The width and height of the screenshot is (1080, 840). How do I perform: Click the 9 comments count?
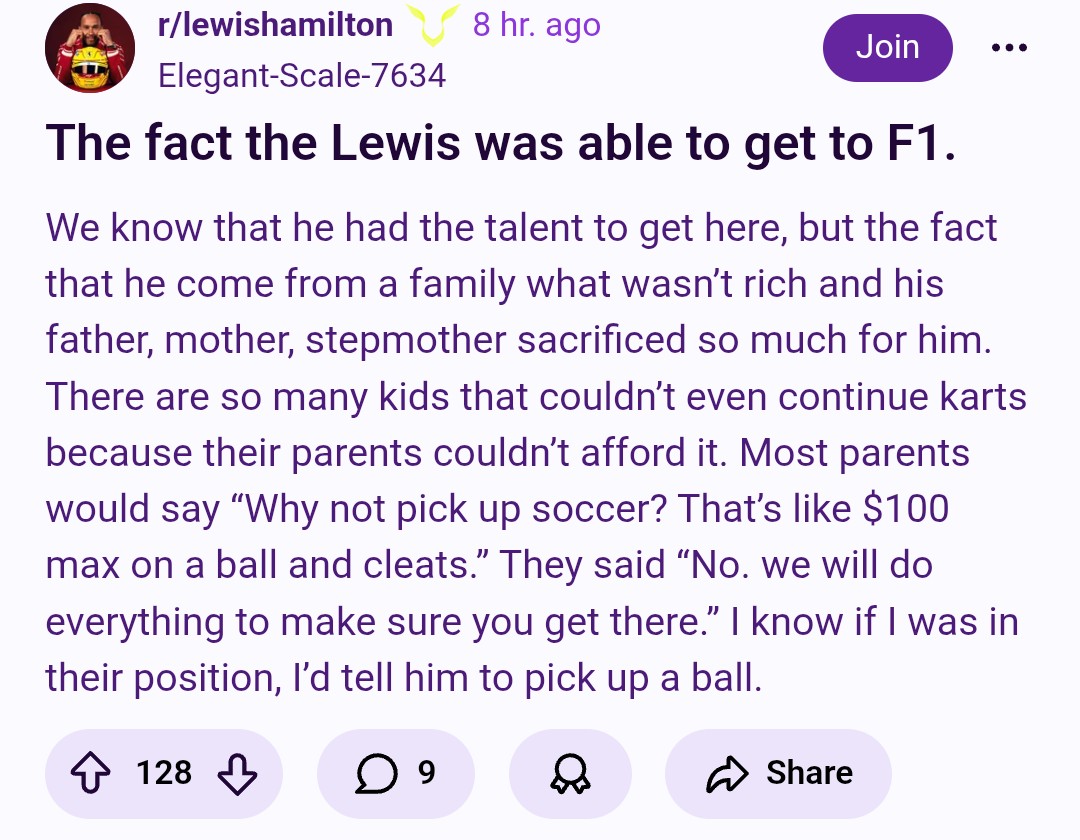point(426,773)
